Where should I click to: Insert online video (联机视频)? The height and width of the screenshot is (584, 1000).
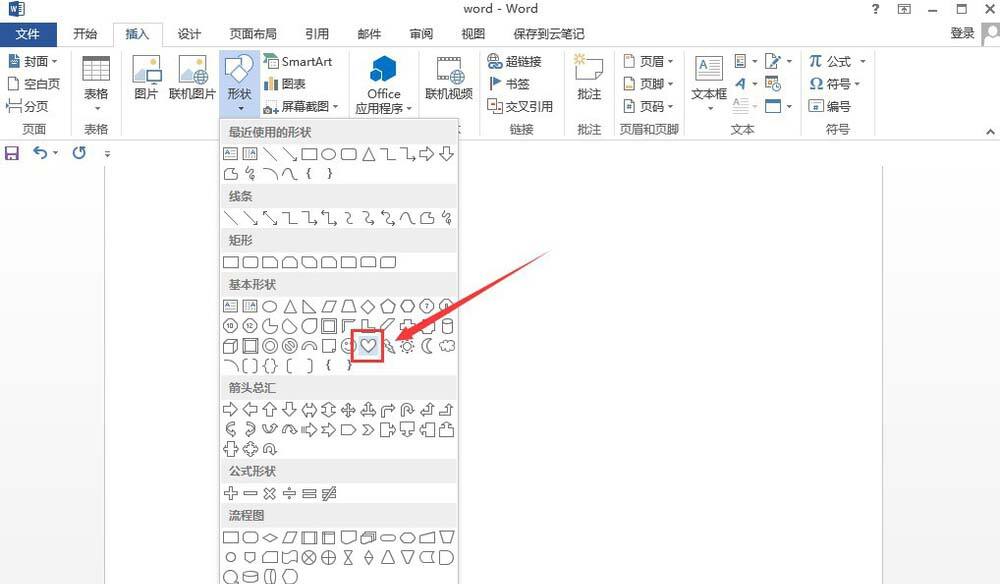pos(449,78)
